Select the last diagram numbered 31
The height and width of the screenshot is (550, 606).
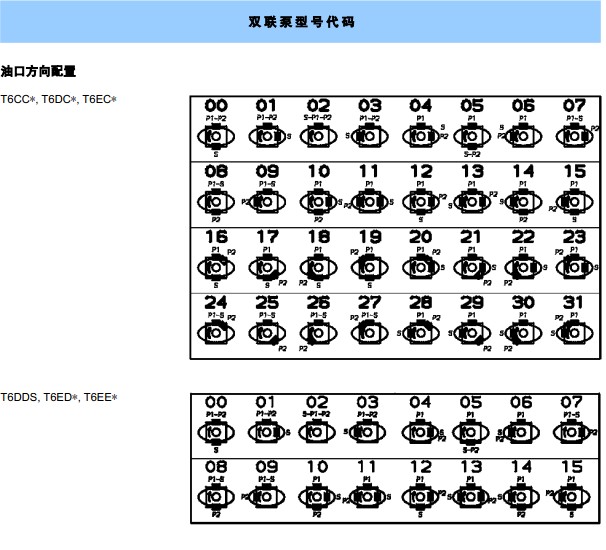(x=574, y=331)
